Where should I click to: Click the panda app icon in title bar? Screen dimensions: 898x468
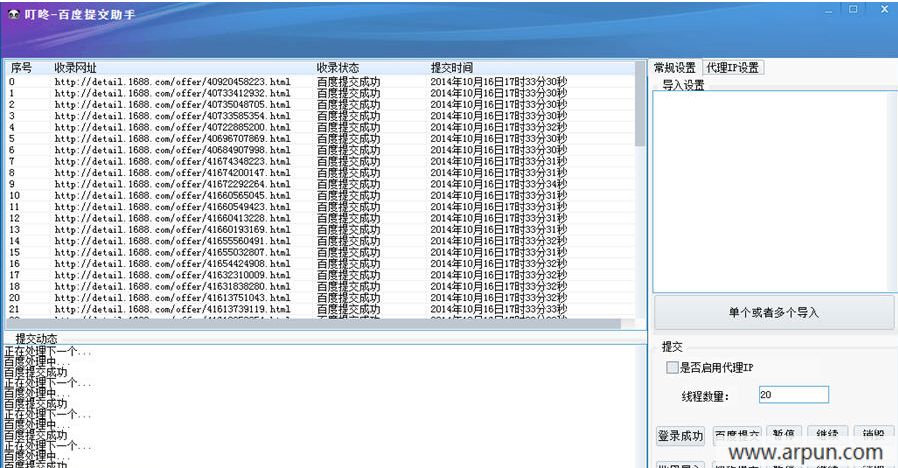click(x=13, y=14)
